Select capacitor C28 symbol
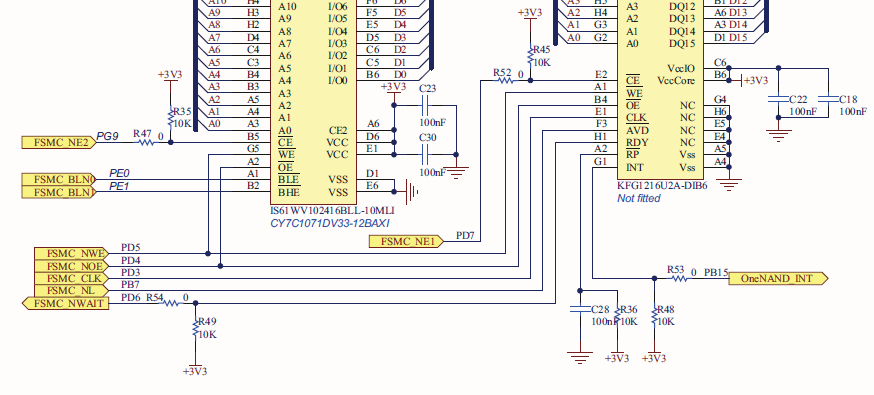Viewport: 874px width, 395px height. 580,309
